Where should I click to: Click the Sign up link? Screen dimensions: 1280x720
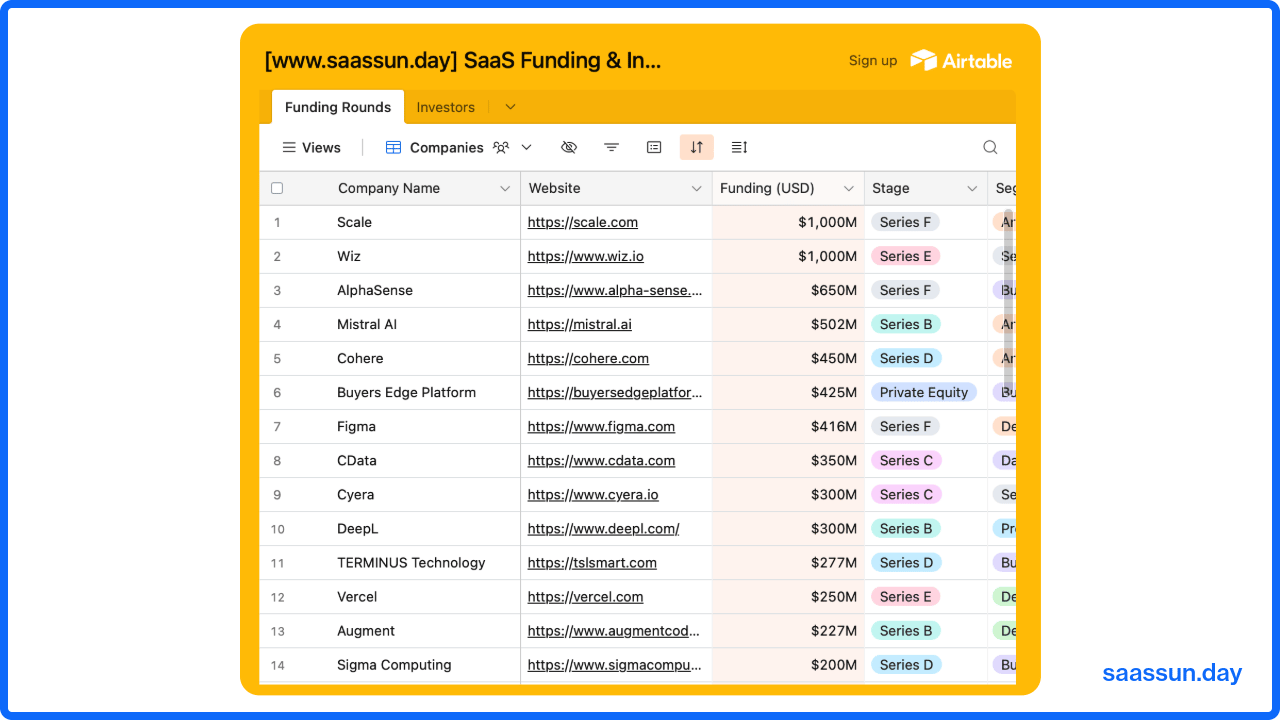pos(873,60)
